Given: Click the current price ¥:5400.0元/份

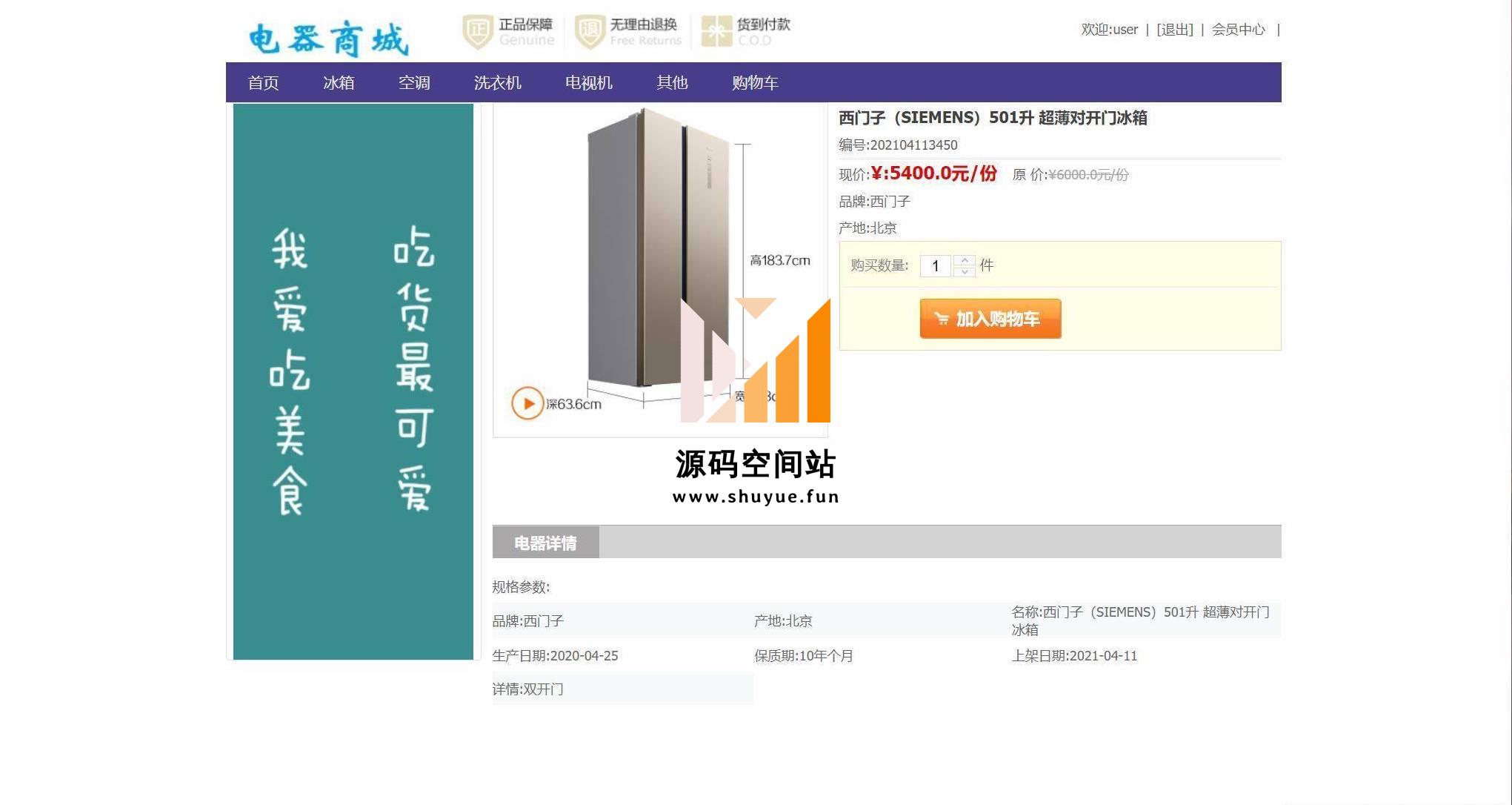Looking at the screenshot, I should click(933, 173).
